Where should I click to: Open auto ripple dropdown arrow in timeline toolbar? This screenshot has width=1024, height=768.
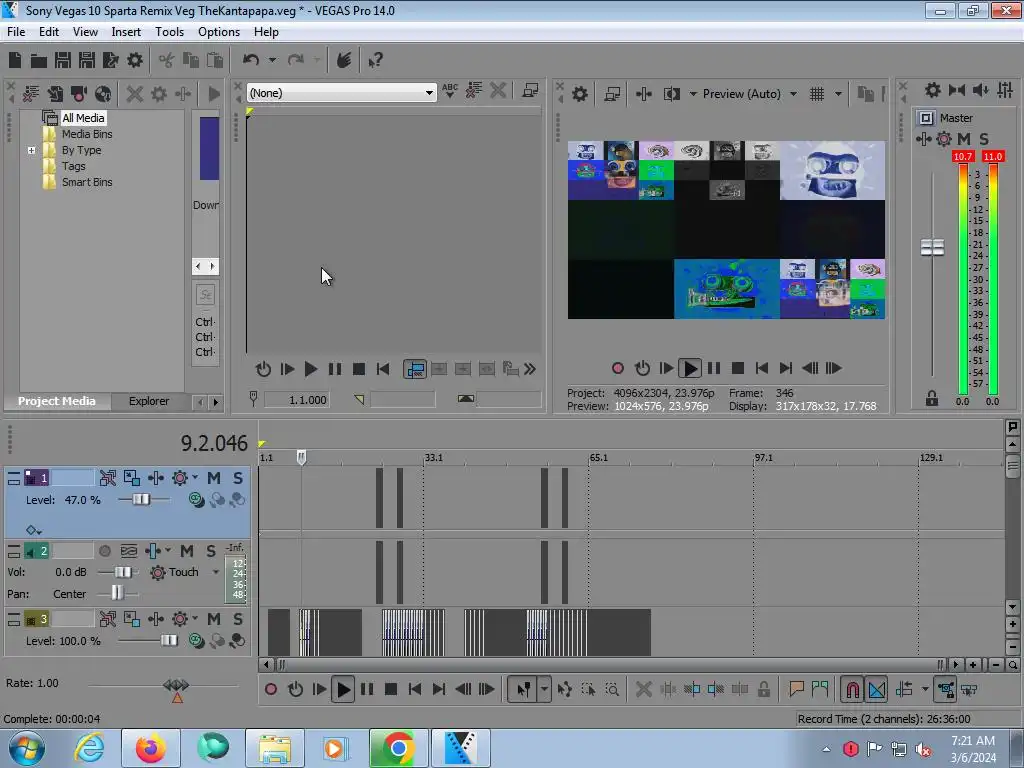tap(925, 689)
